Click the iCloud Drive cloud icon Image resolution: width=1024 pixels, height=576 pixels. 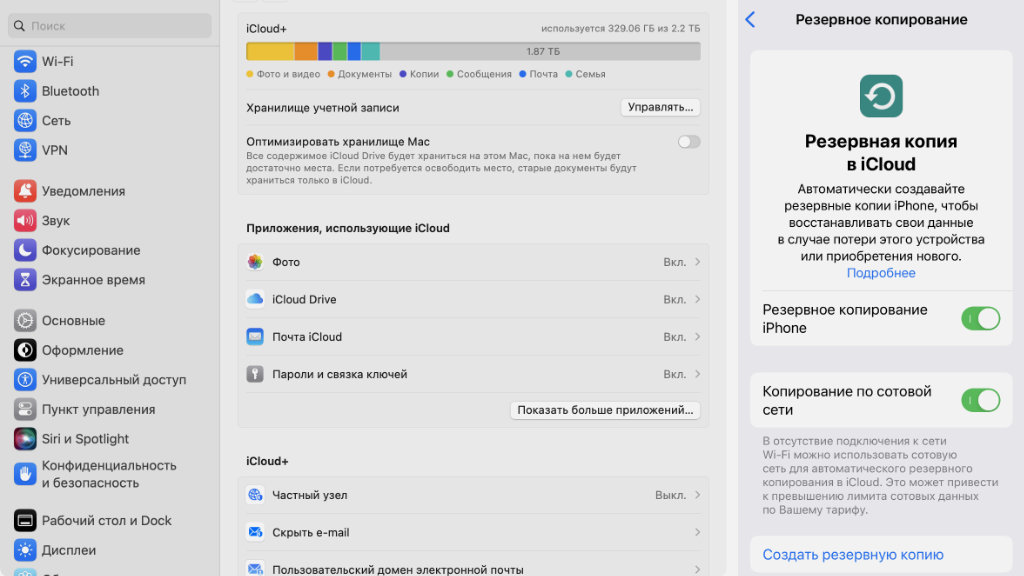255,299
